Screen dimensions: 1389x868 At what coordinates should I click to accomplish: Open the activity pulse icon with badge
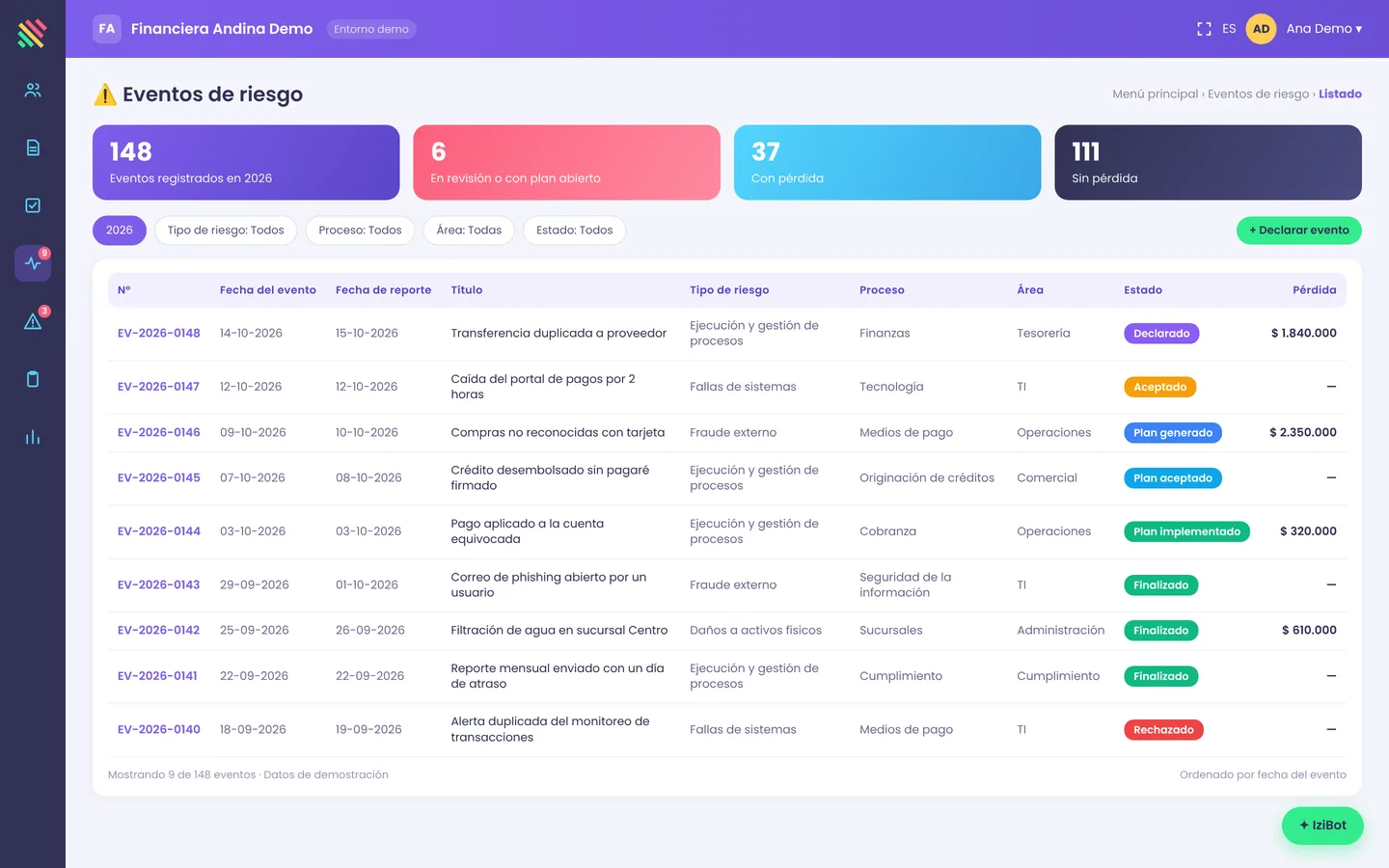pyautogui.click(x=33, y=263)
